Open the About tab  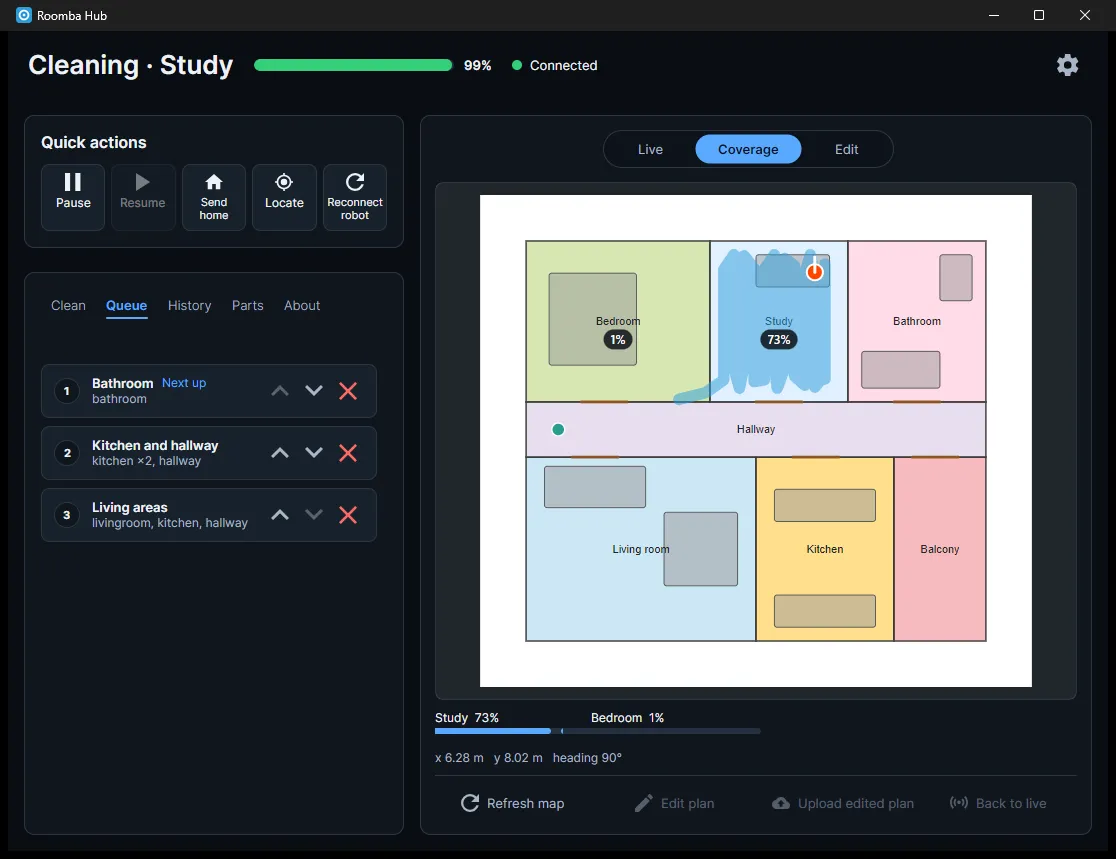pyautogui.click(x=302, y=305)
